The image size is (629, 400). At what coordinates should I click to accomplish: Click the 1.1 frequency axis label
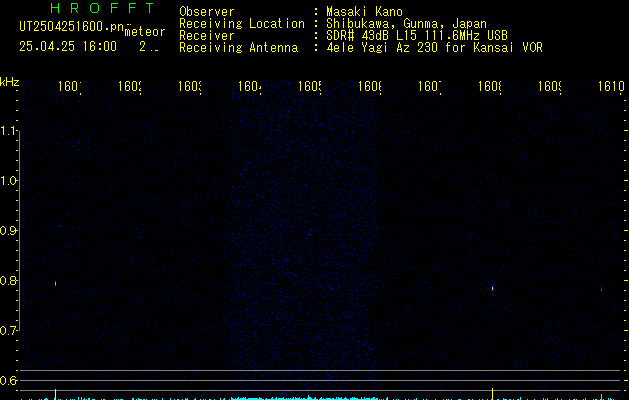9,131
